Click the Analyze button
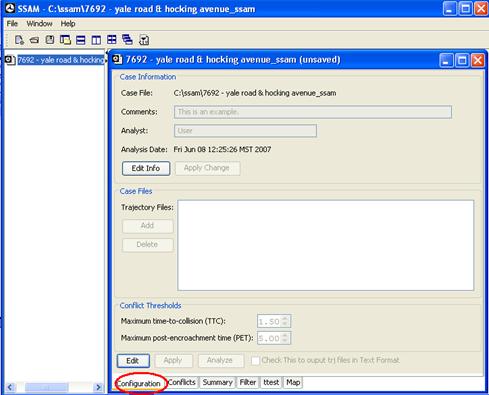This screenshot has height=395, width=489. (220, 360)
